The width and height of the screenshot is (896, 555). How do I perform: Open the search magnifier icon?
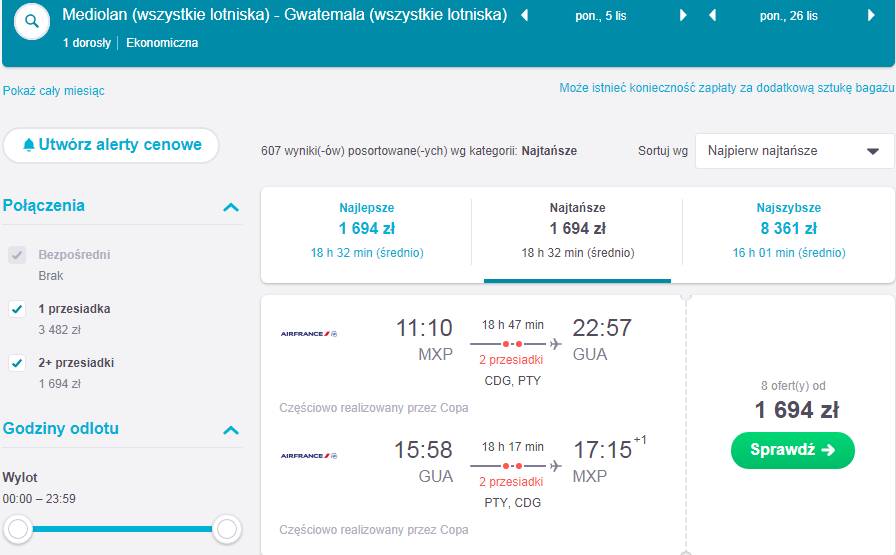32,22
